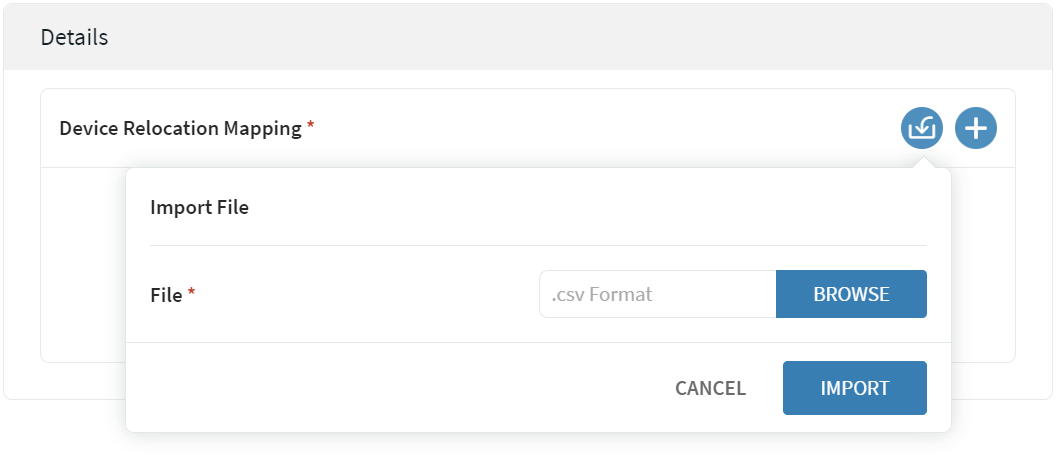Click the popup arrow pointer under import icon
This screenshot has width=1058, height=455.
coord(921,161)
